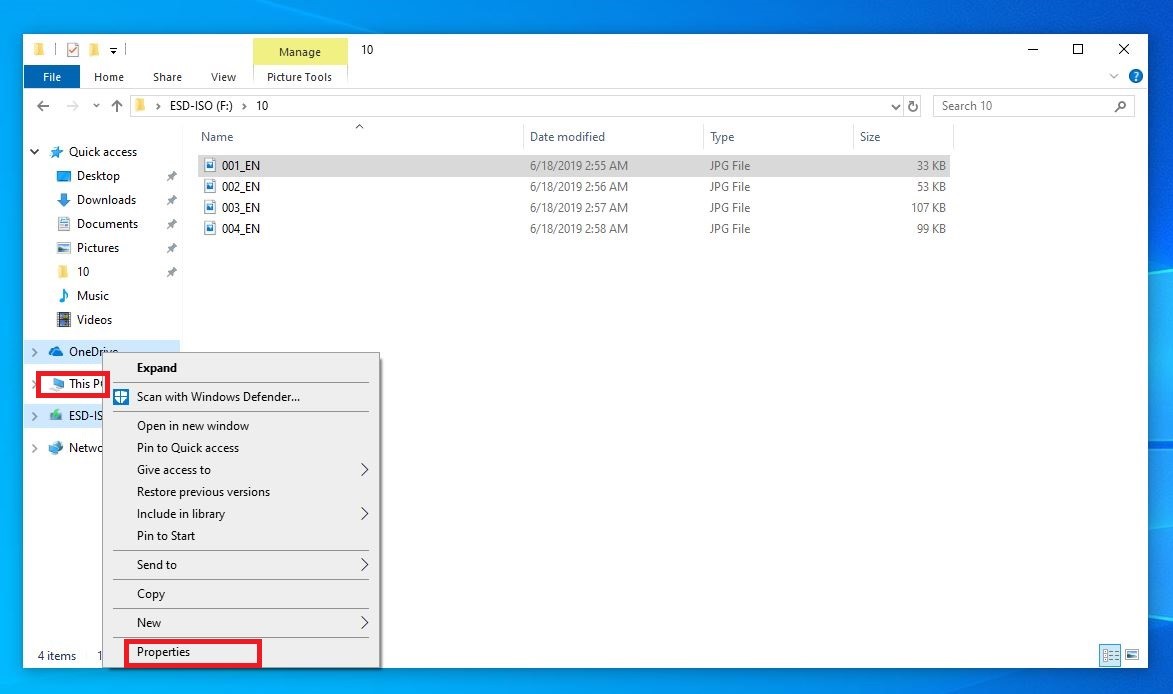Expand the OneDrive tree node
This screenshot has height=694, width=1173.
(35, 352)
